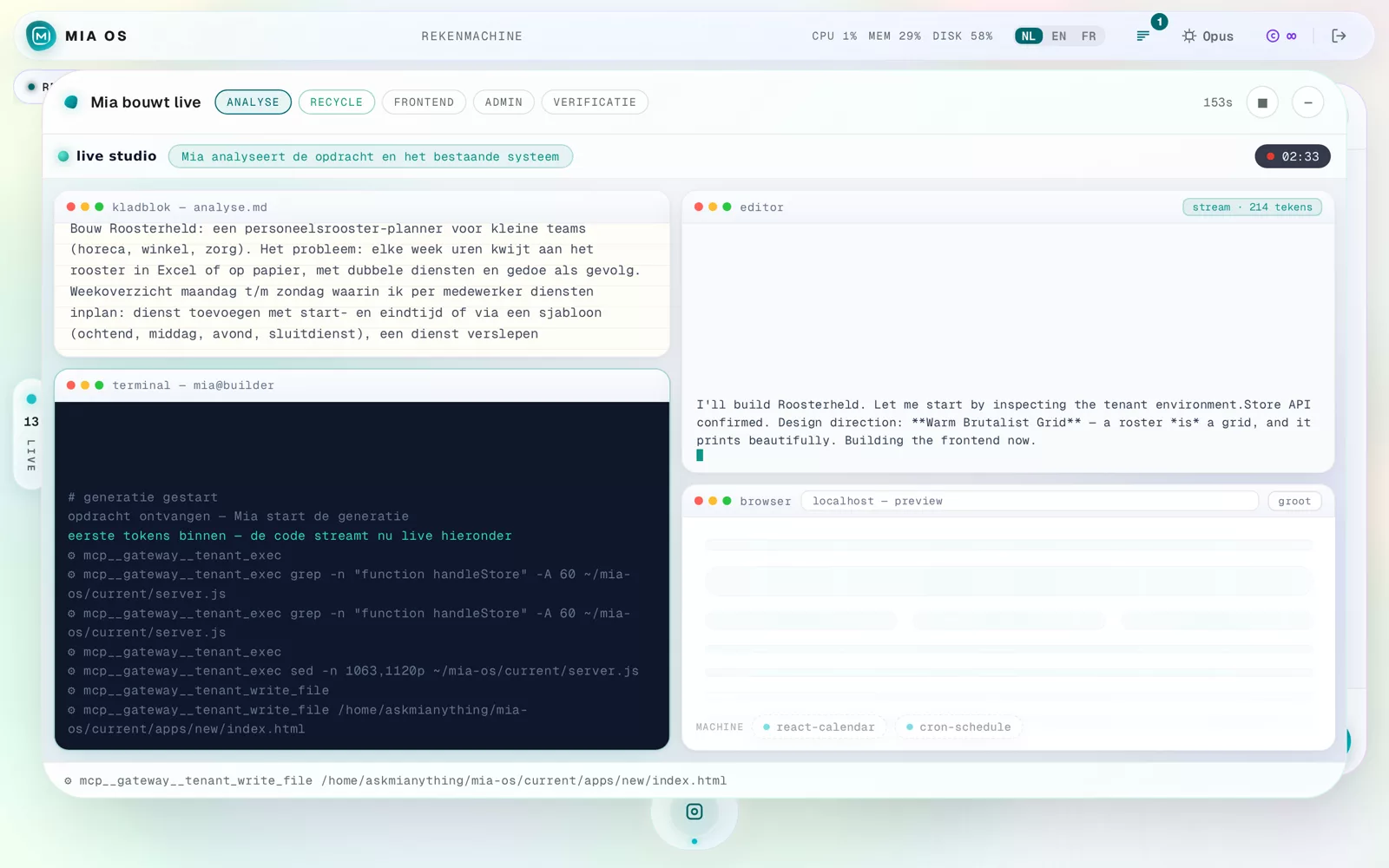
Task: Click the screenshot capture icon at bottom
Action: click(694, 812)
